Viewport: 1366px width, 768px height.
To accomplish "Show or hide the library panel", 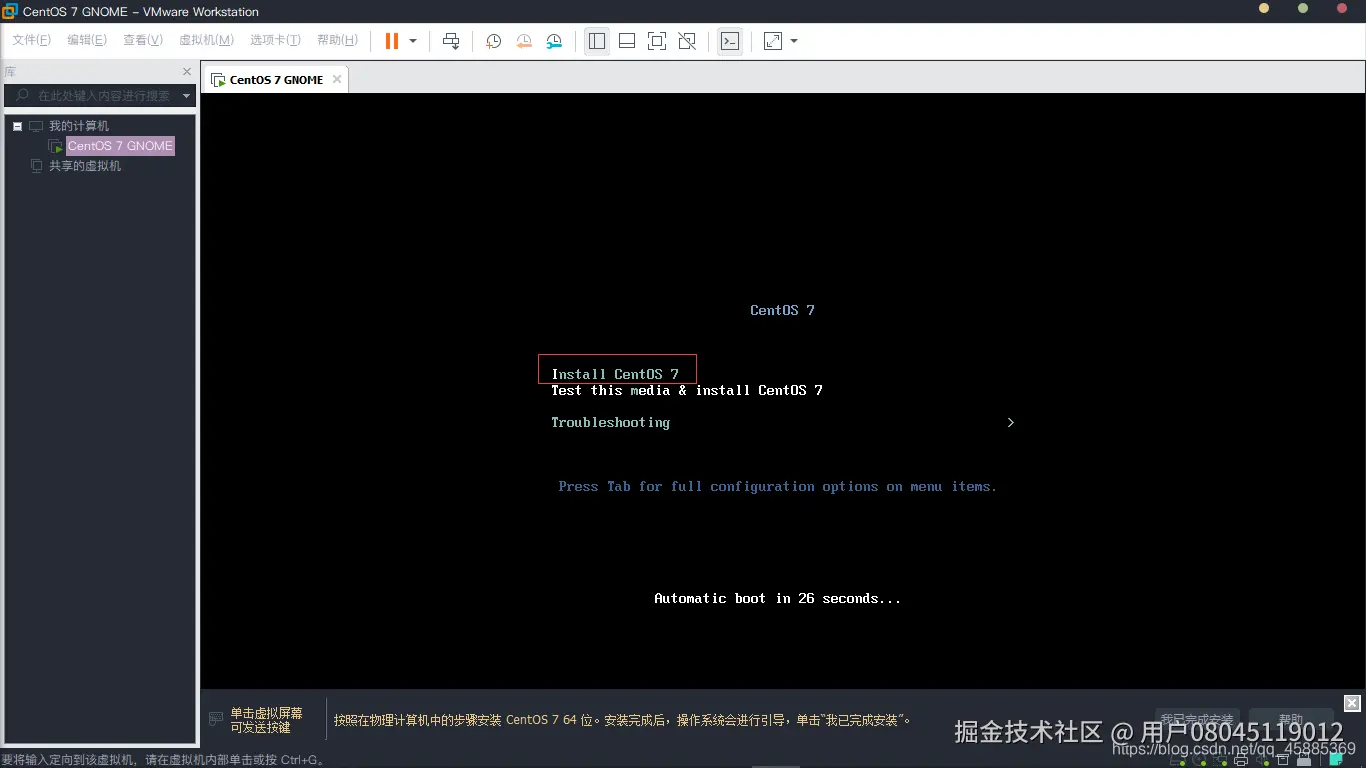I will pyautogui.click(x=597, y=41).
